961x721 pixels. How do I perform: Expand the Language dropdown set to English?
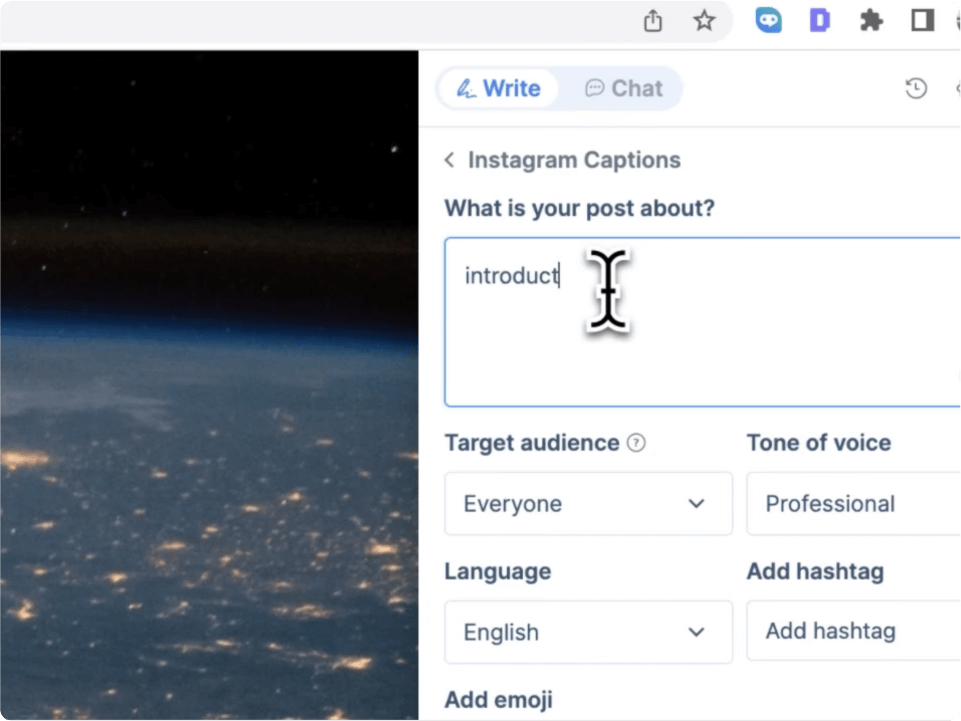click(588, 632)
